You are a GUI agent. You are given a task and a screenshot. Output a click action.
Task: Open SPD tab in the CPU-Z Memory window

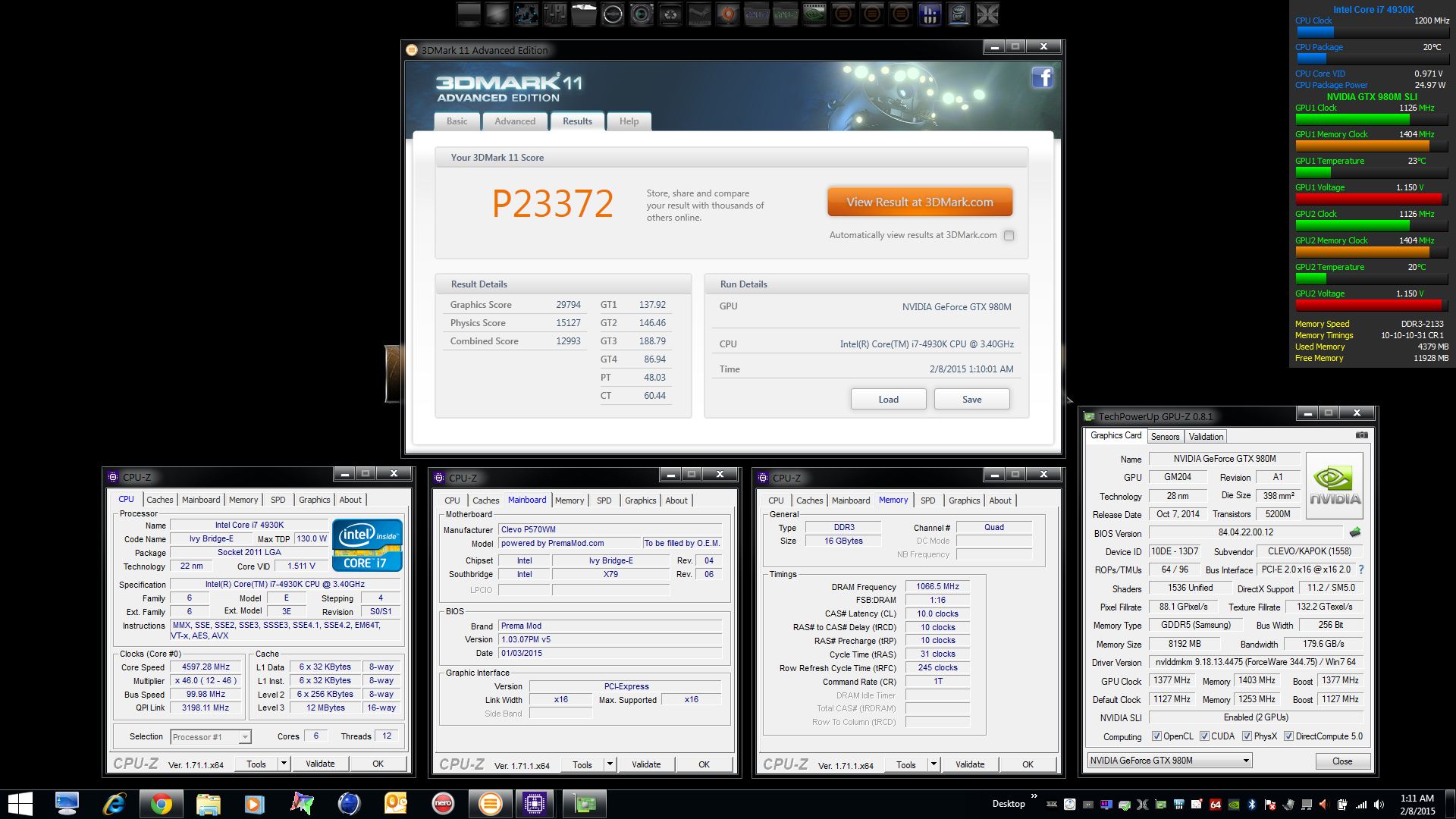(927, 500)
